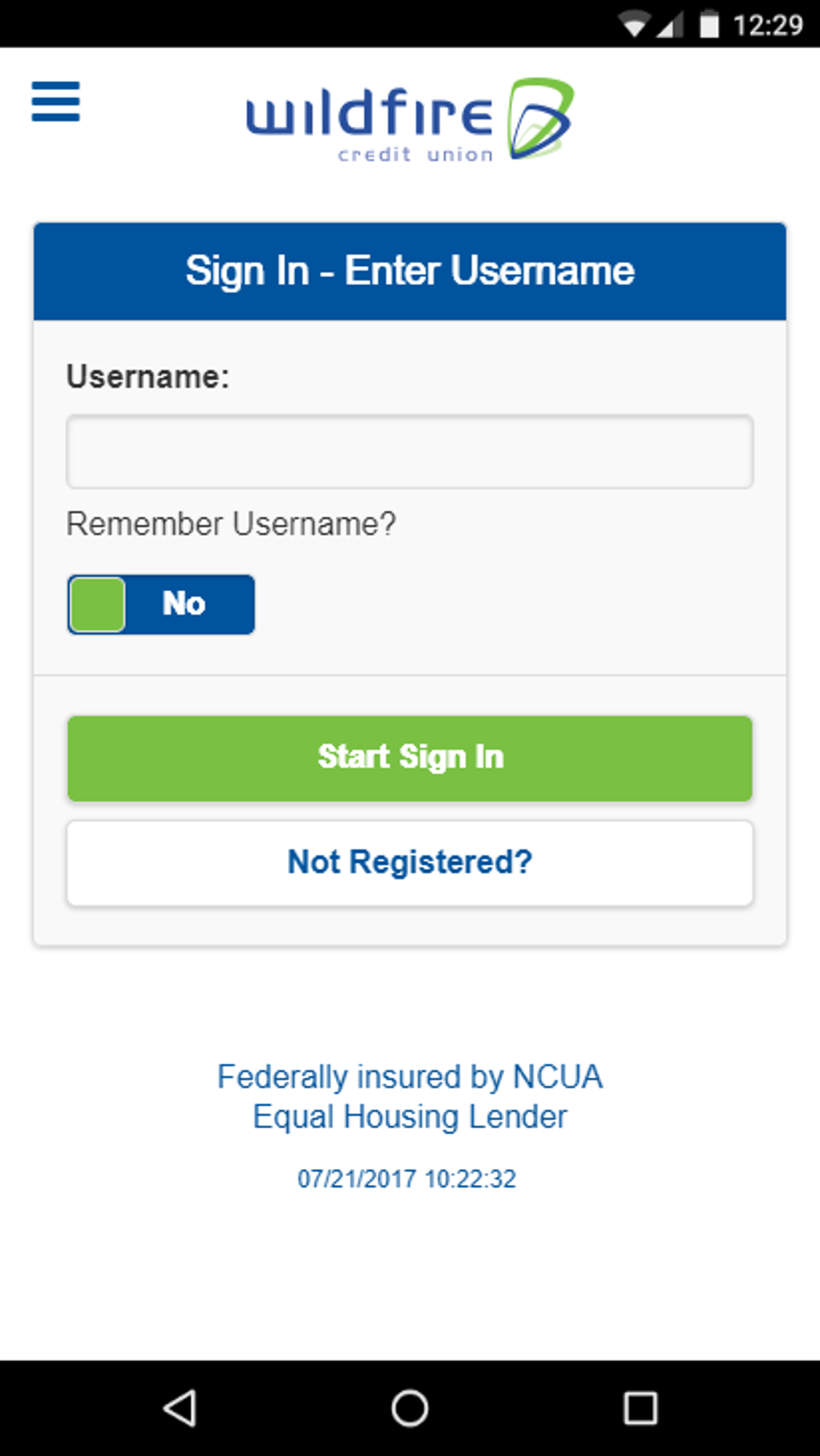Screen dimensions: 820x1456
Task: Tap the Not Registered? button
Action: pyautogui.click(x=410, y=863)
